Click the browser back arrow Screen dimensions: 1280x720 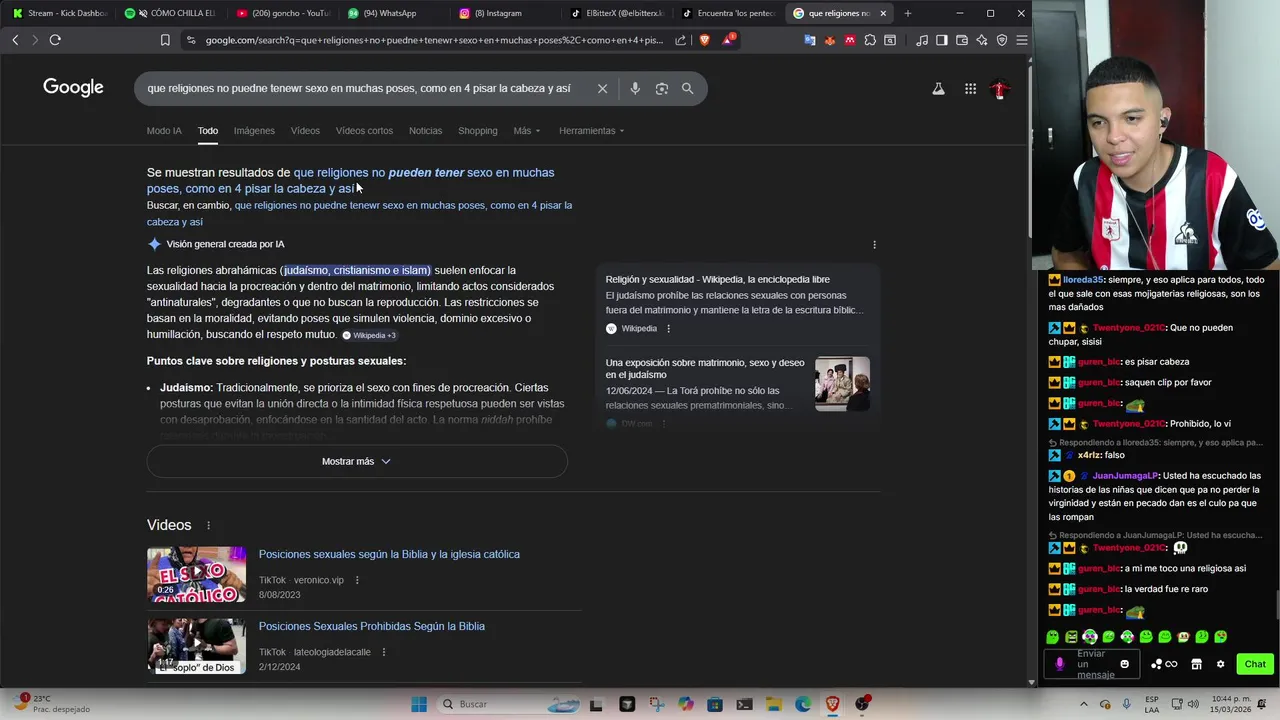click(x=15, y=40)
